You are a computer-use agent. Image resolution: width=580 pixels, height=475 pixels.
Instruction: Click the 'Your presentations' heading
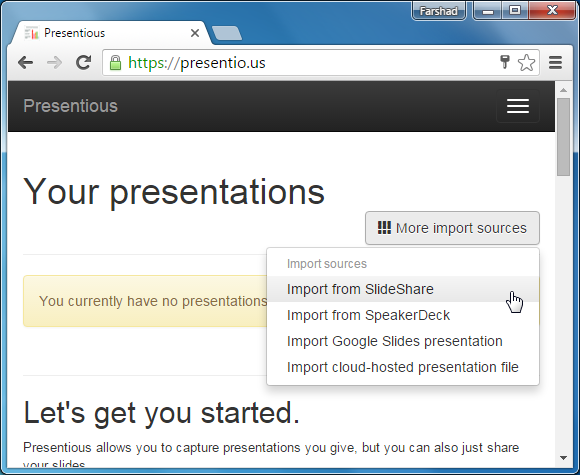[174, 192]
